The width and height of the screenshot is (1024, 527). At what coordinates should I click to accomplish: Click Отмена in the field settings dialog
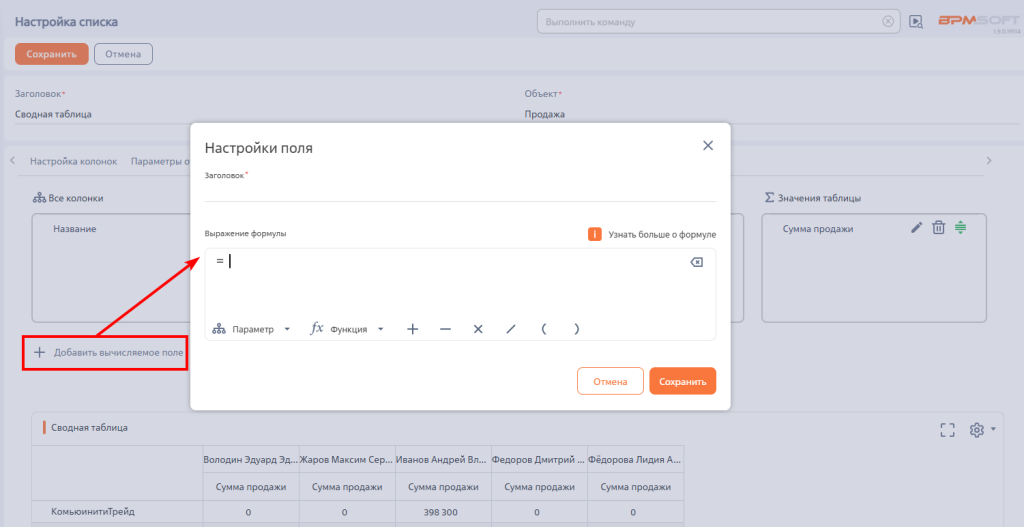(x=610, y=381)
